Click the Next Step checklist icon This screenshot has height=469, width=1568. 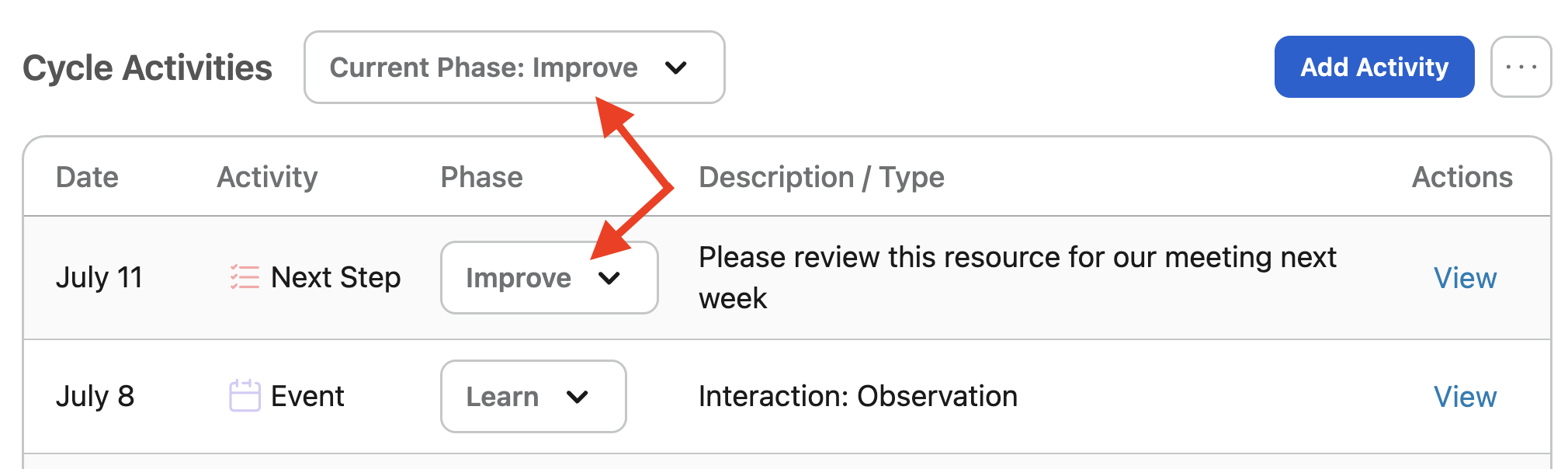tap(245, 277)
